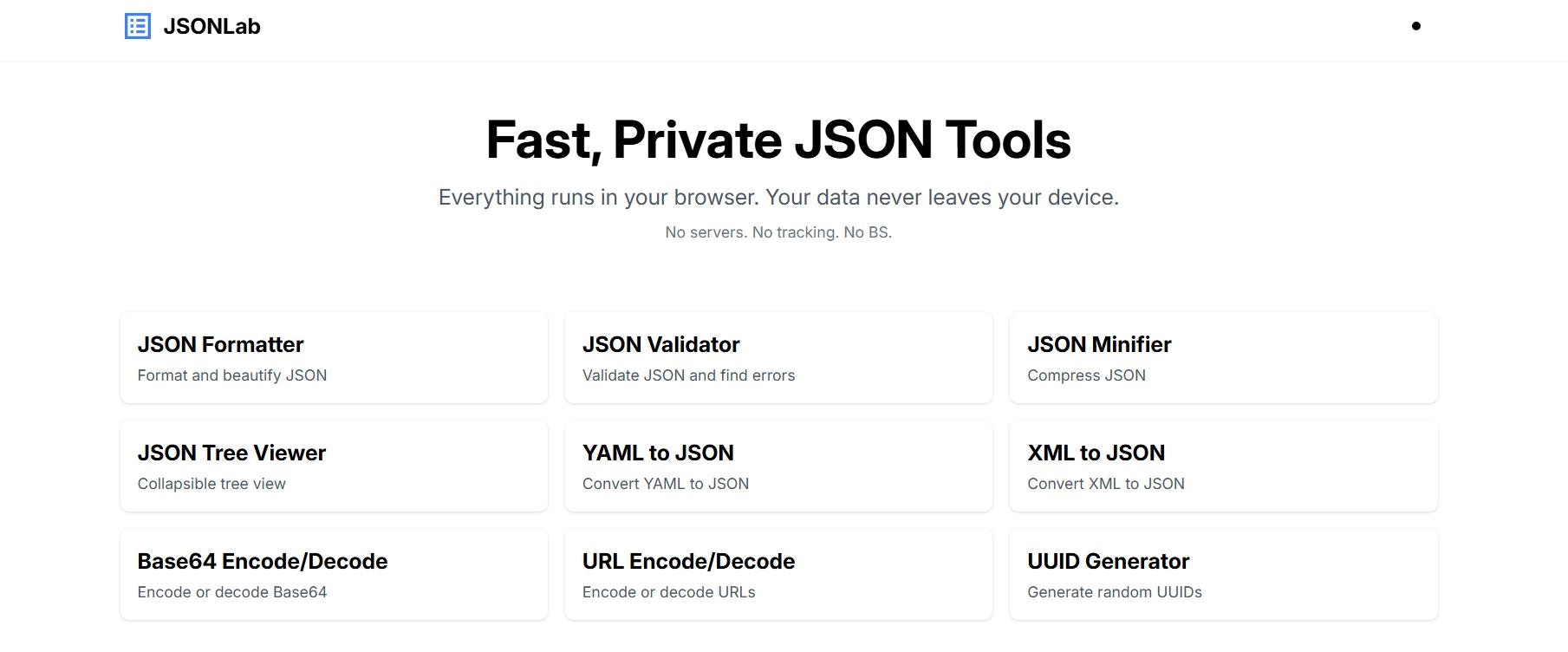Open the URL Encode/Decode tool

coord(778,574)
